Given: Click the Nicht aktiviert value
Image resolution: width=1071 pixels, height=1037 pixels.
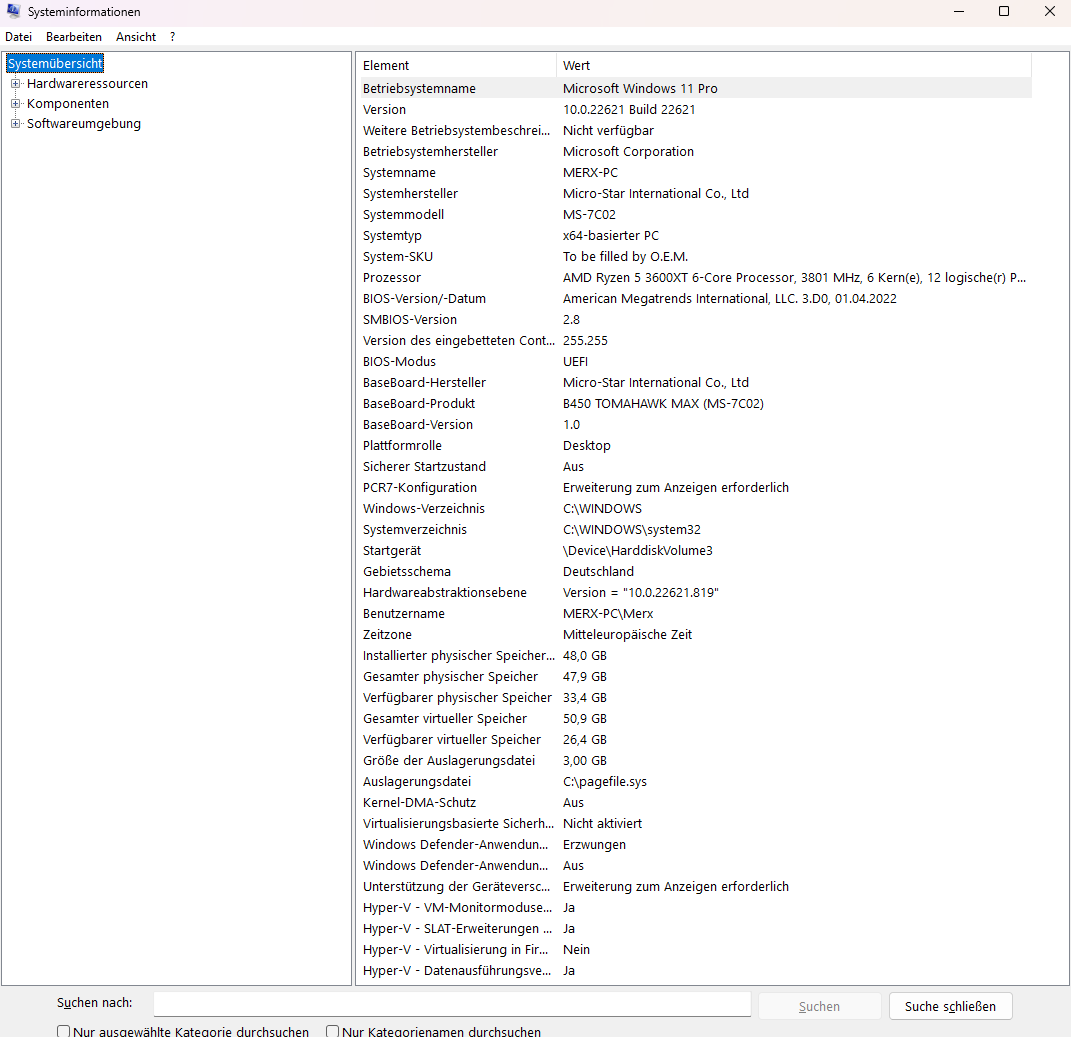Looking at the screenshot, I should point(602,824).
